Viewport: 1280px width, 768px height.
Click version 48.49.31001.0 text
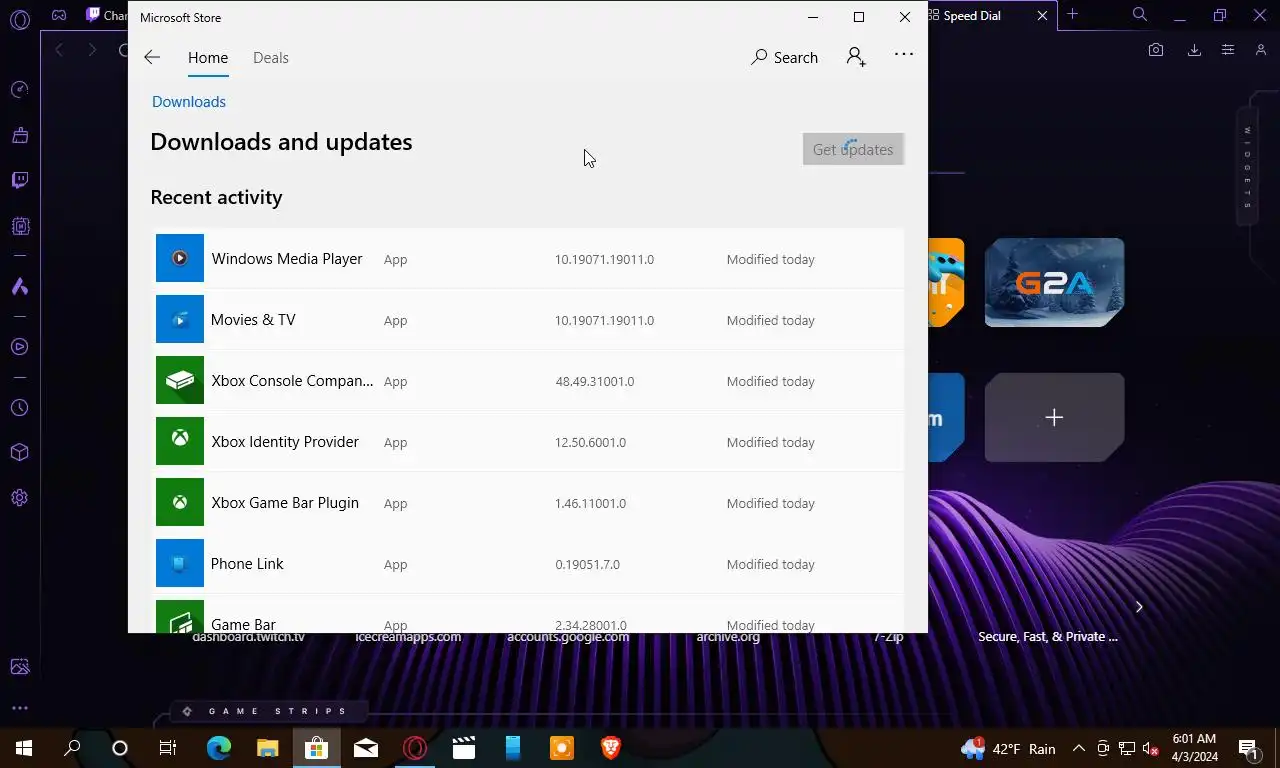pyautogui.click(x=595, y=381)
